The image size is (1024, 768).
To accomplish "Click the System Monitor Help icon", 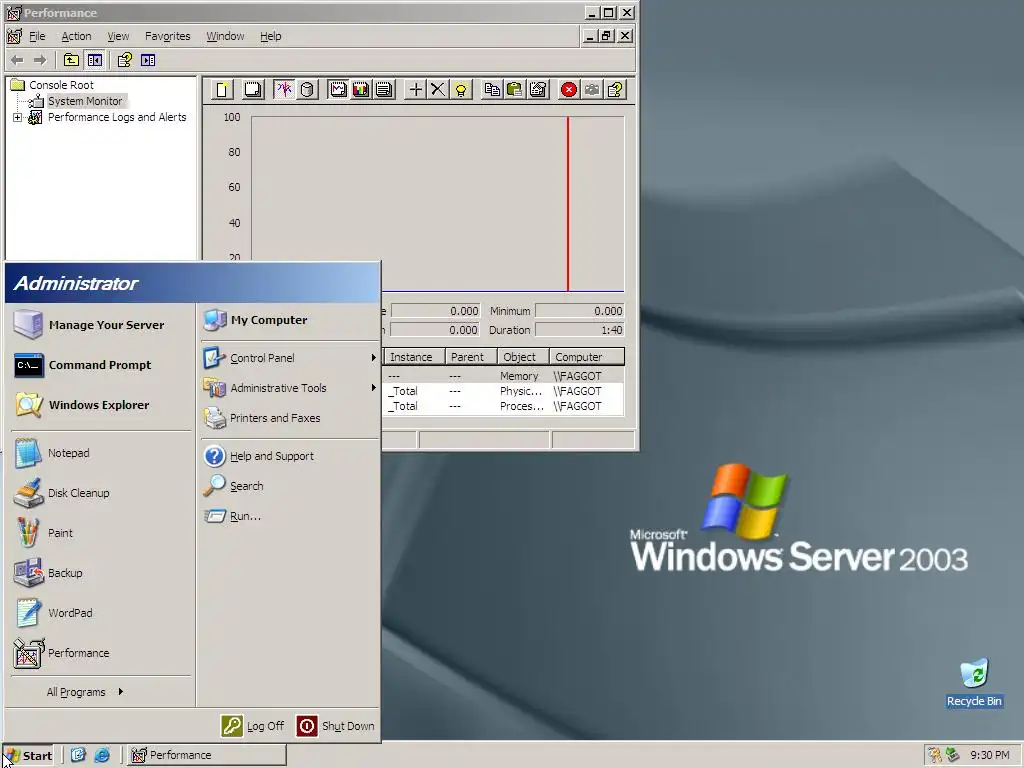I will point(615,89).
